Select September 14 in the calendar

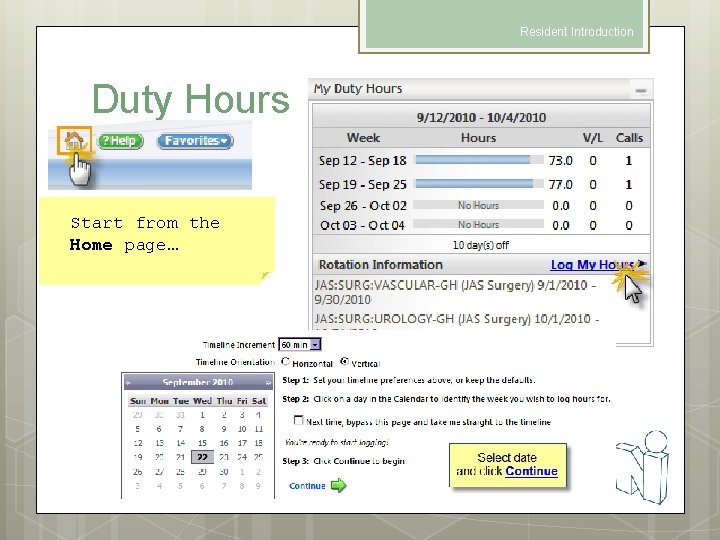click(x=180, y=443)
